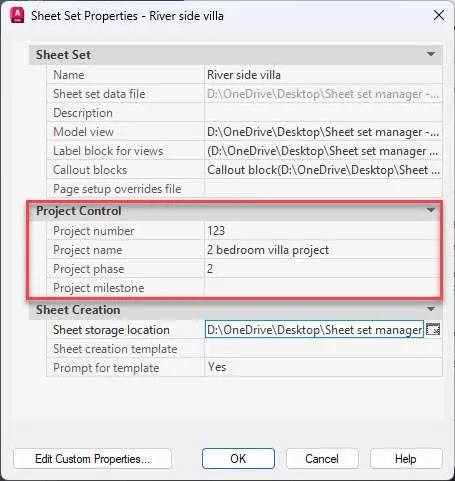Click the AutoCAD app icon in title bar
This screenshot has height=481, width=455.
(x=17, y=15)
